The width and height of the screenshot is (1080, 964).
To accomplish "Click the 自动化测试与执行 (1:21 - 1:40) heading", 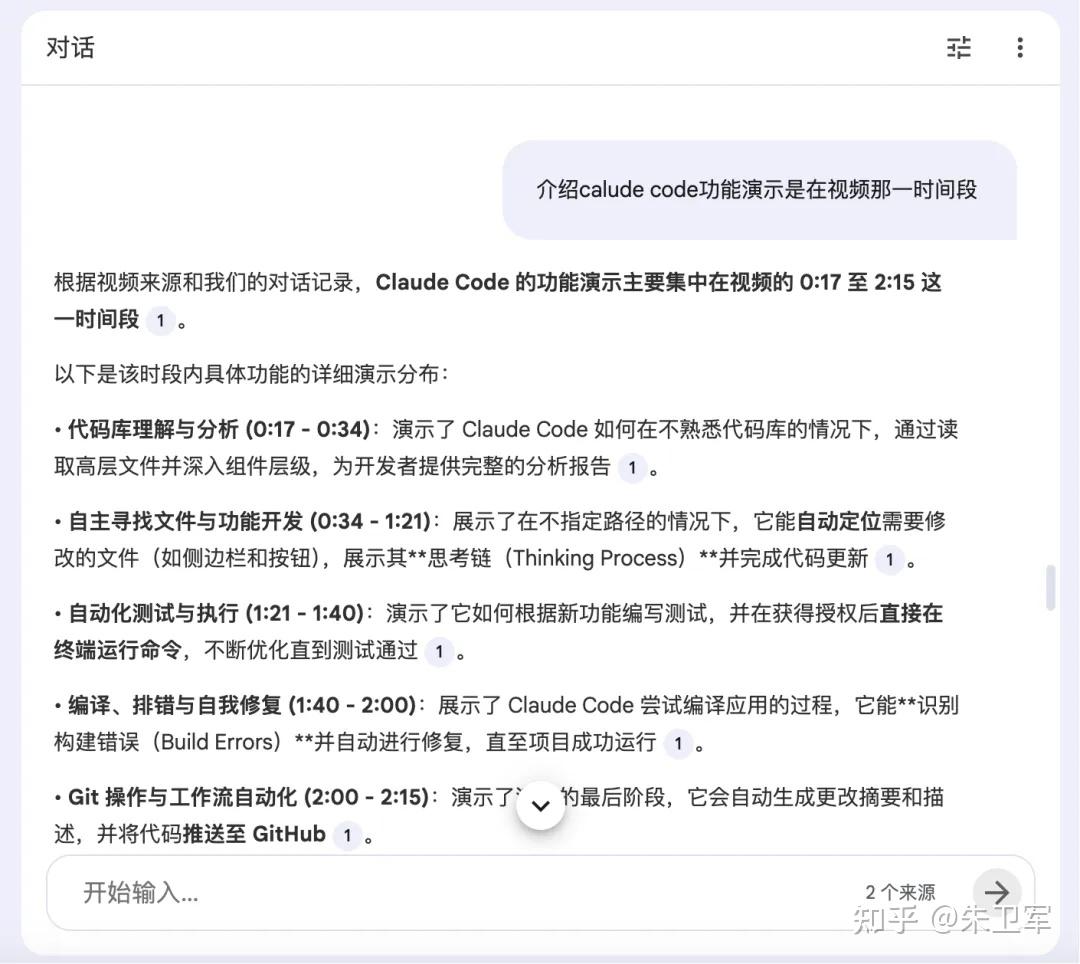I will pyautogui.click(x=216, y=613).
